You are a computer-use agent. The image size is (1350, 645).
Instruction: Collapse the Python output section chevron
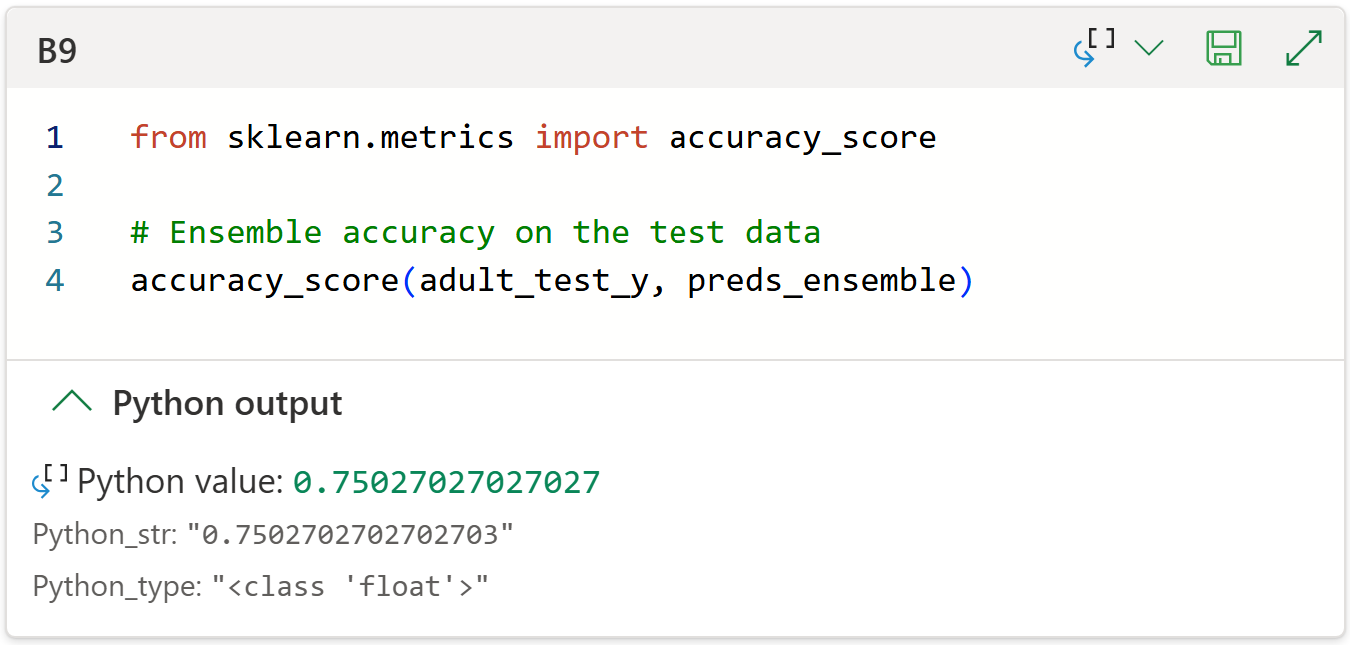pos(72,403)
